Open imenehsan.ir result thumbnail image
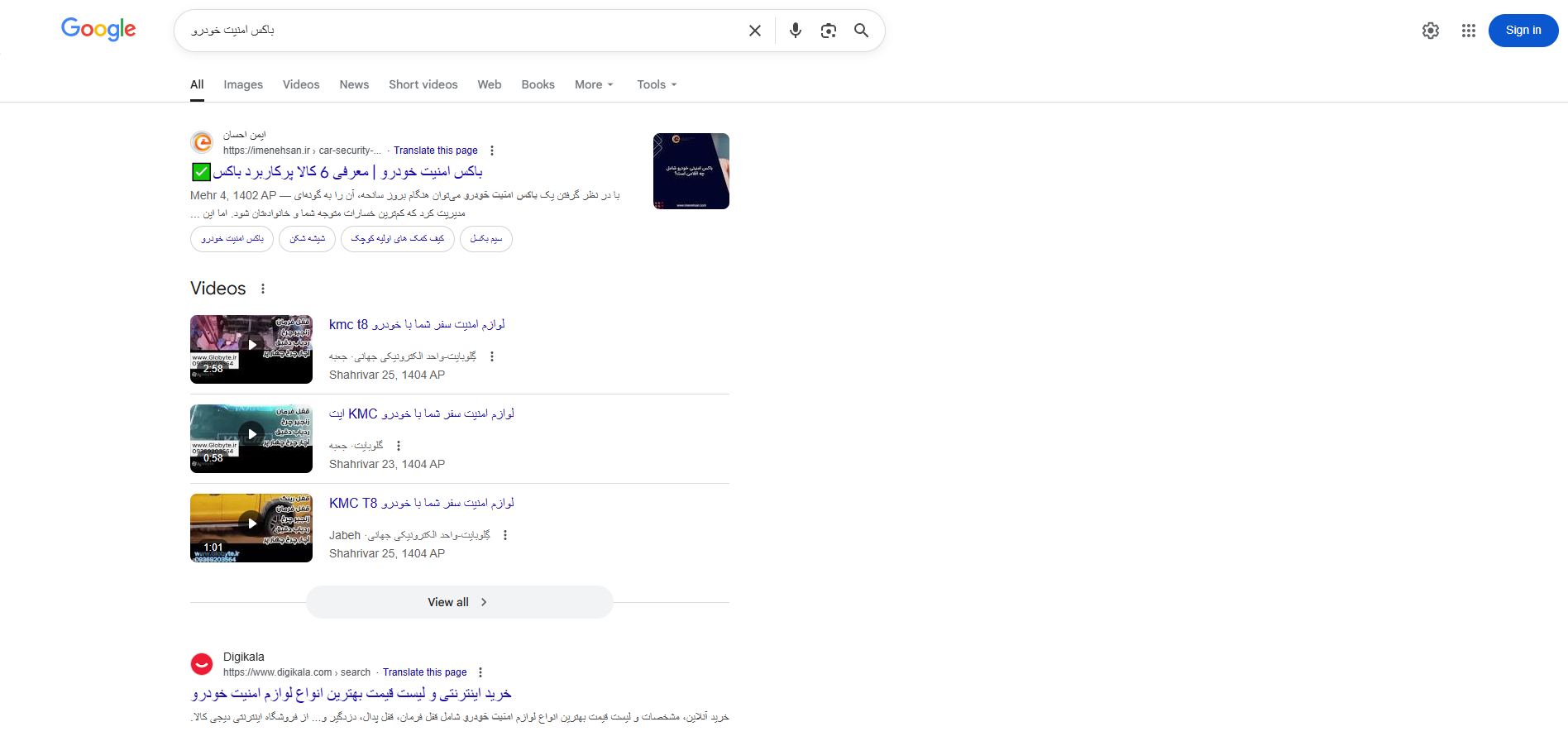This screenshot has height=741, width=1568. [x=691, y=171]
